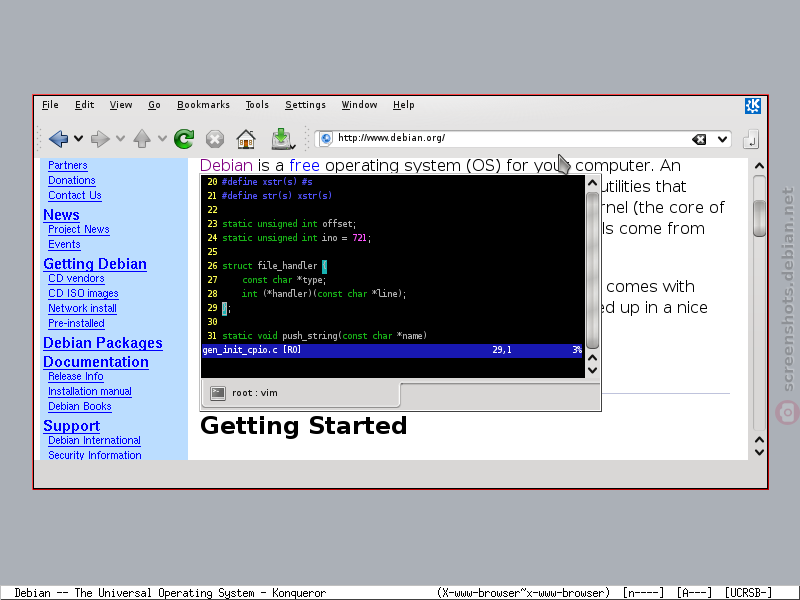The height and width of the screenshot is (600, 800).
Task: Click the page scrollbar lower up arrow
Action: (759, 439)
